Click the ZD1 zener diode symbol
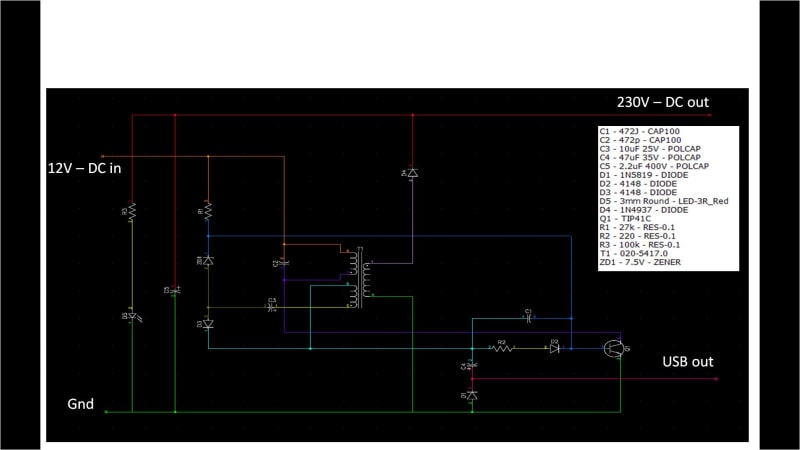 pyautogui.click(x=208, y=261)
